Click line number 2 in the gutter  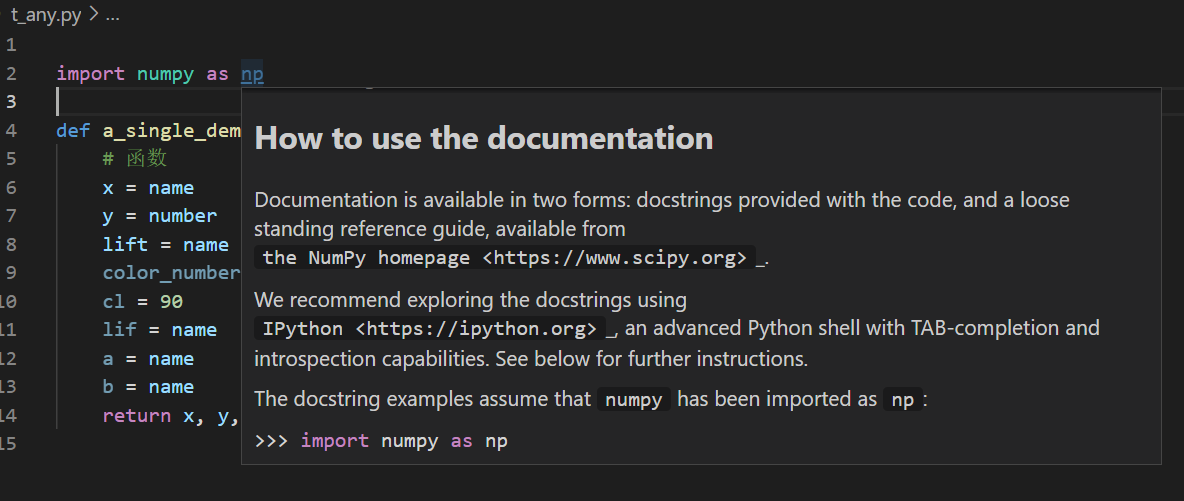(x=11, y=74)
